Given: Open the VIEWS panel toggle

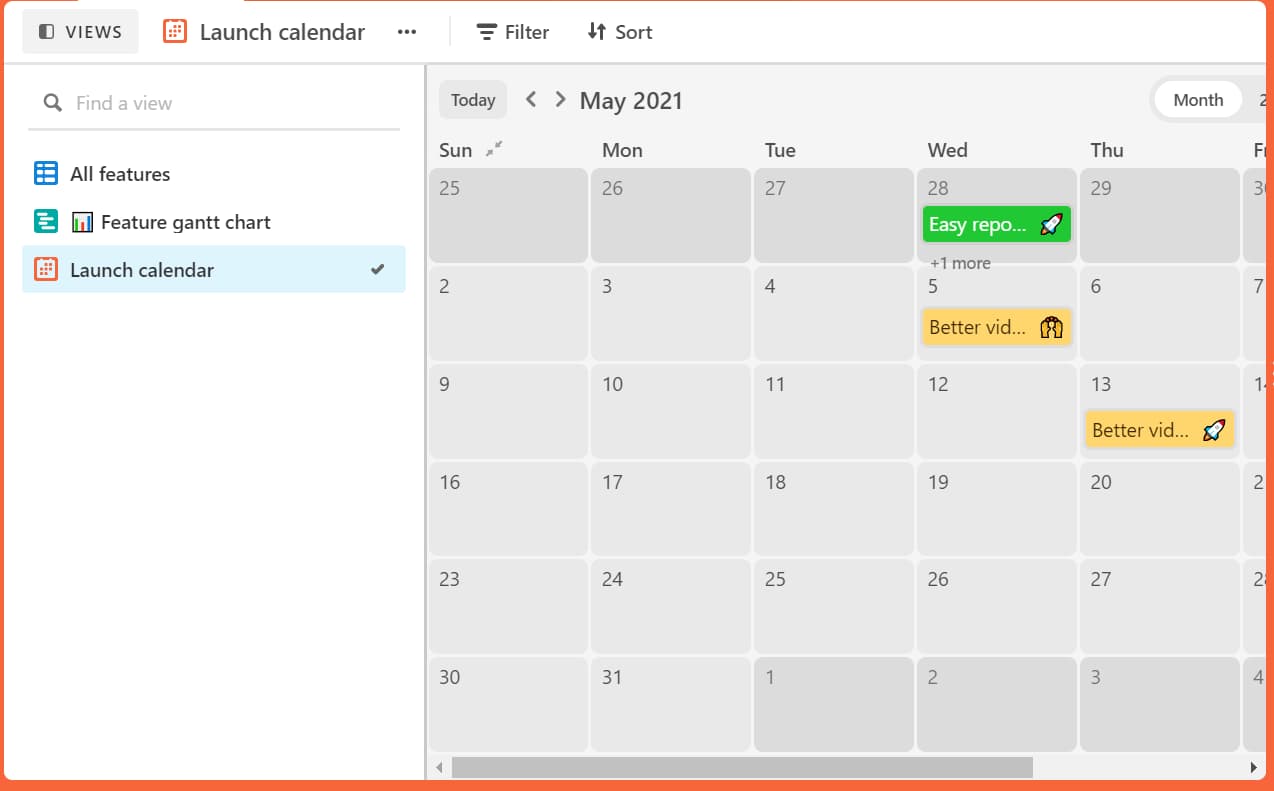Looking at the screenshot, I should (79, 31).
